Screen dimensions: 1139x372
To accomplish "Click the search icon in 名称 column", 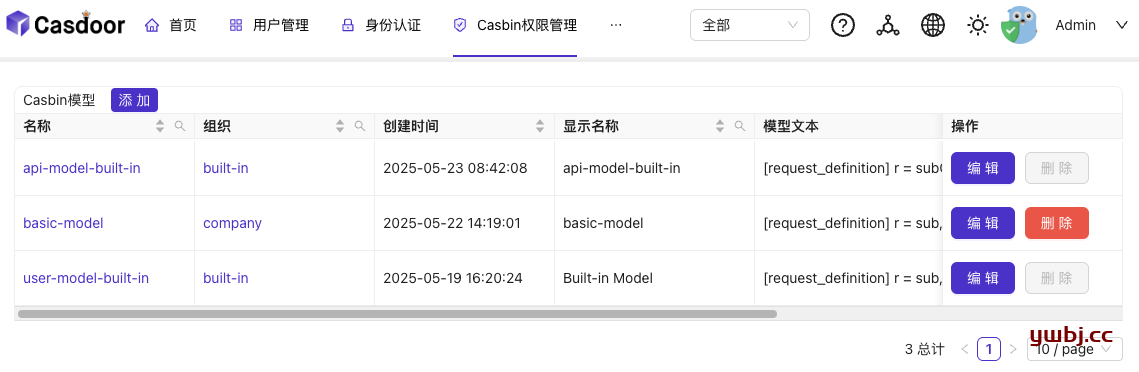I will click(180, 126).
